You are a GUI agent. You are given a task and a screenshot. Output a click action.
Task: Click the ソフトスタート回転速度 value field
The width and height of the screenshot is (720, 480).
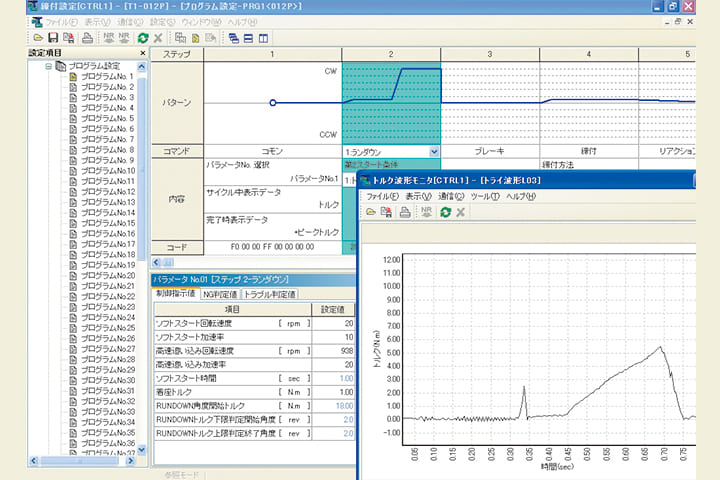pos(333,324)
